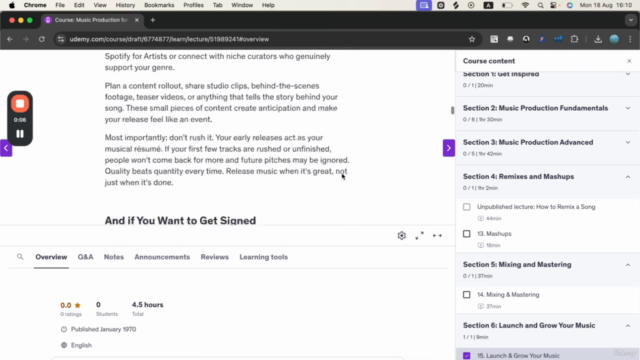Go to next lecture arrow
640x360 pixels.
tap(449, 148)
